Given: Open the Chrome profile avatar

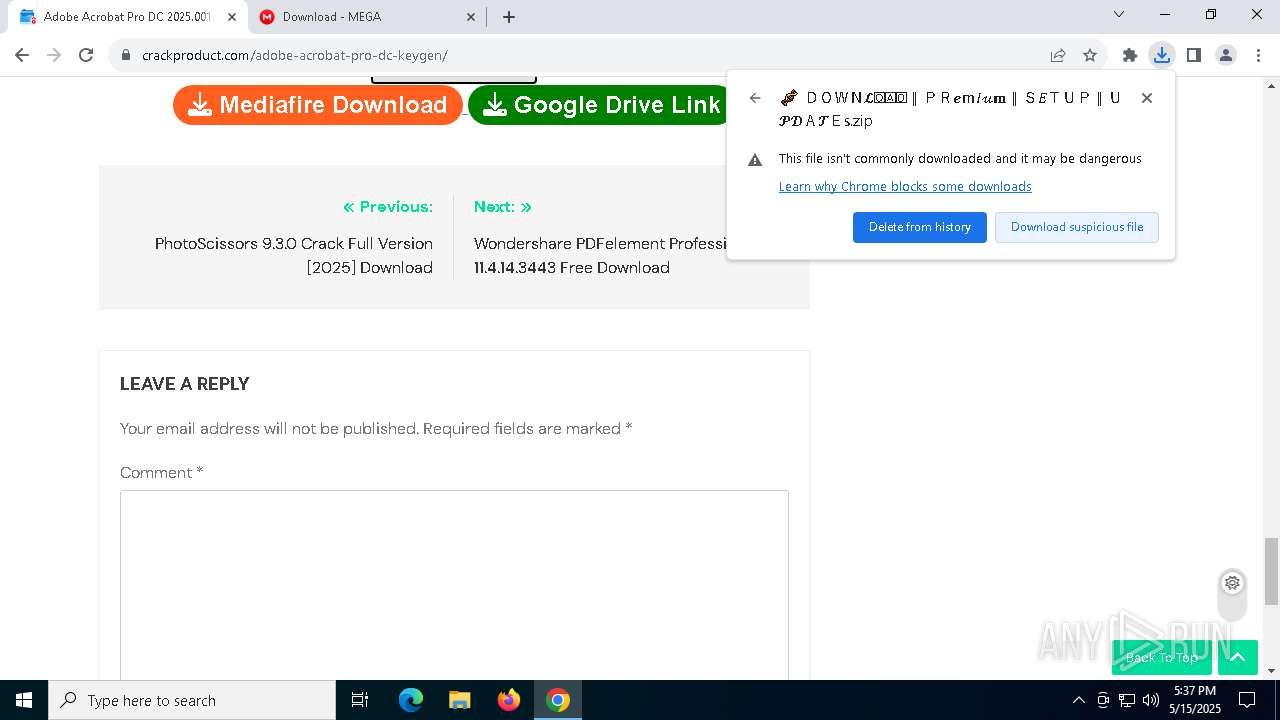Looking at the screenshot, I should pos(1226,55).
